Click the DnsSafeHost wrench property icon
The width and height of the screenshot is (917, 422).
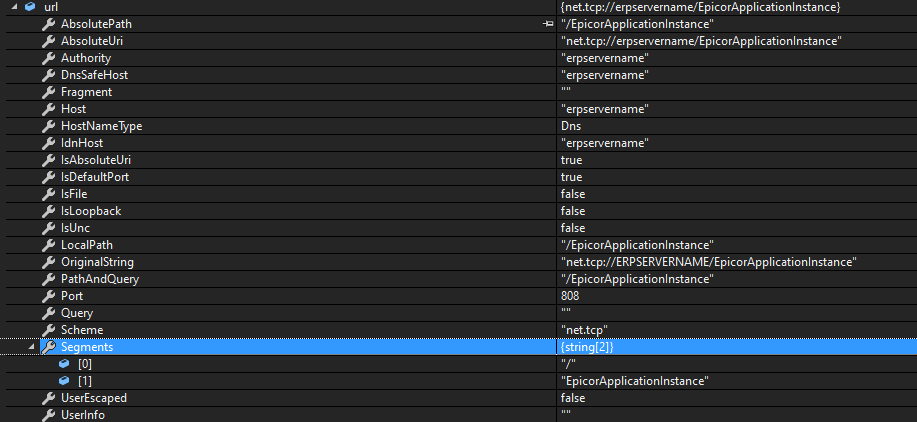(49, 75)
